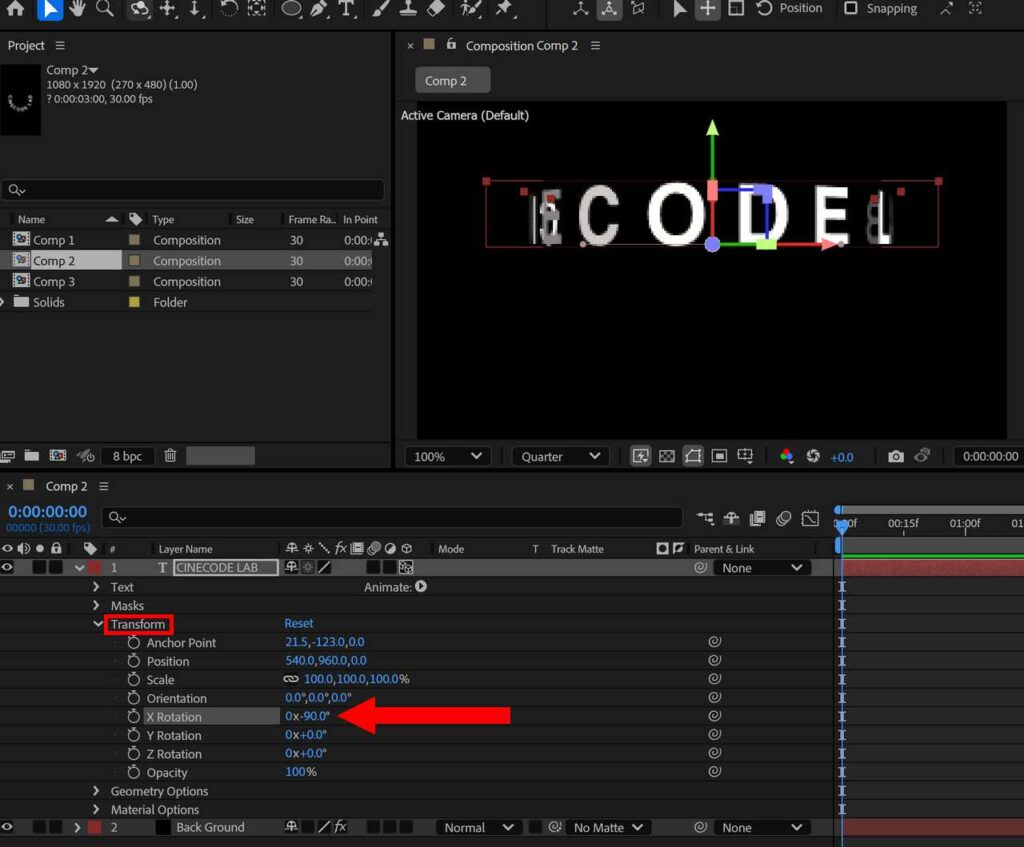The image size is (1024, 847).
Task: Select Comp 3 in the Project list
Action: [x=54, y=281]
